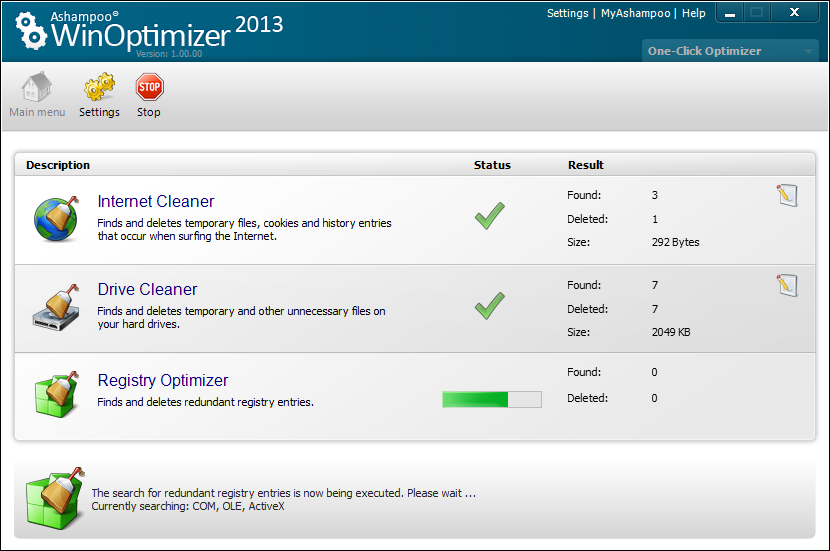Click the red Stop sign icon
Screen dimensions: 830x551
(x=149, y=87)
